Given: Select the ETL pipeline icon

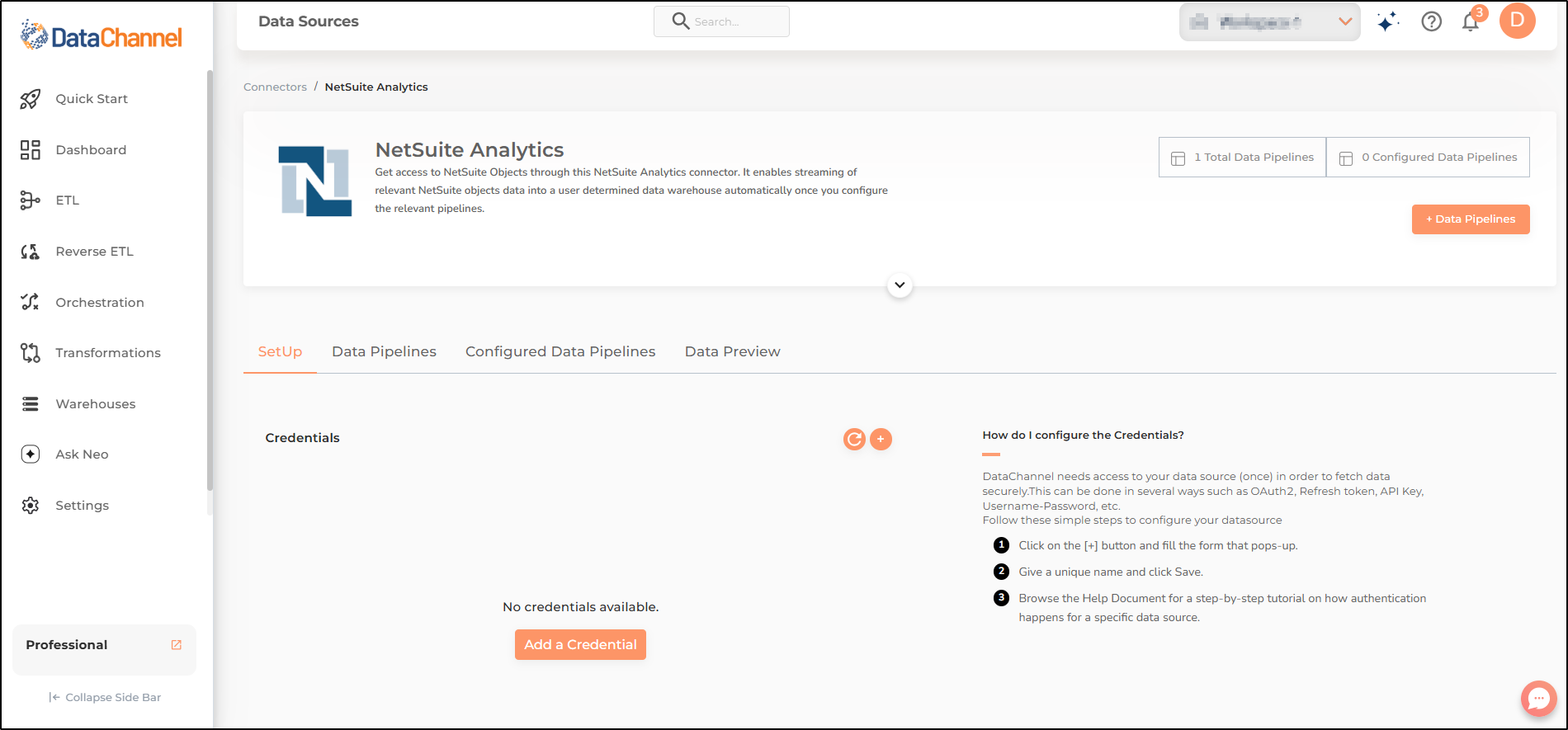Looking at the screenshot, I should click(31, 200).
